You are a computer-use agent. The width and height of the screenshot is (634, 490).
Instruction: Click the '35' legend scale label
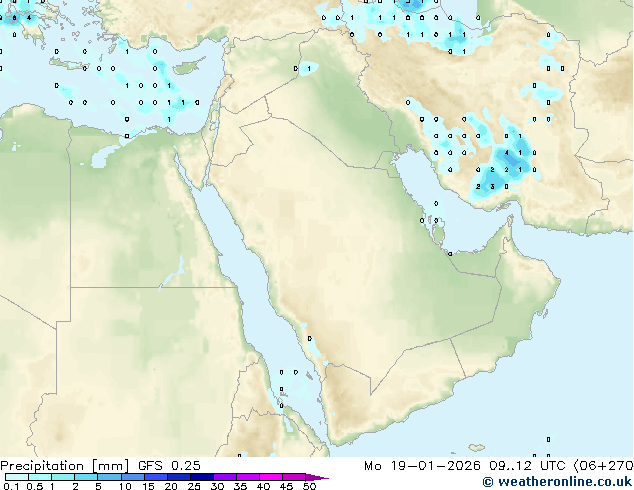coord(240,486)
